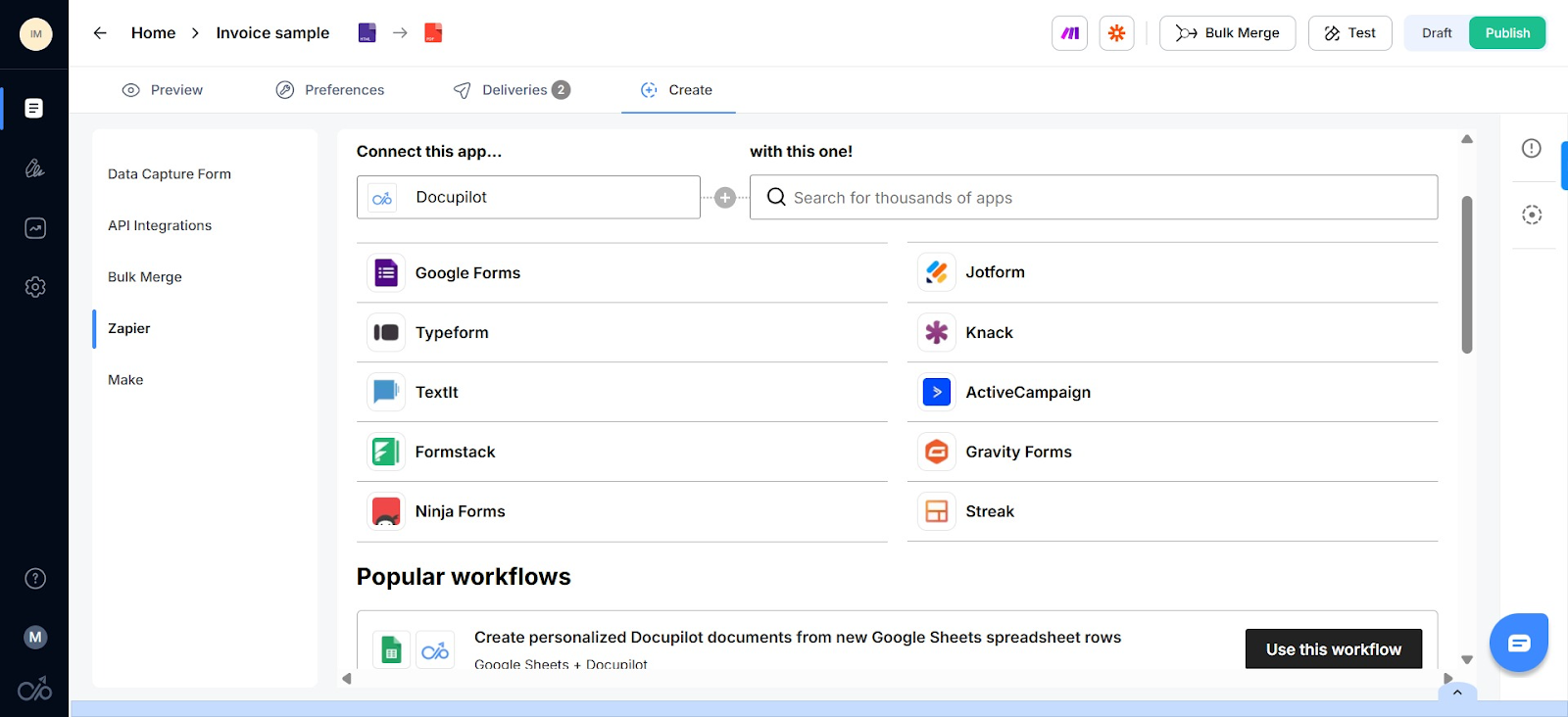The image size is (1568, 717).
Task: Select the Jotform app
Action: coord(1173,272)
